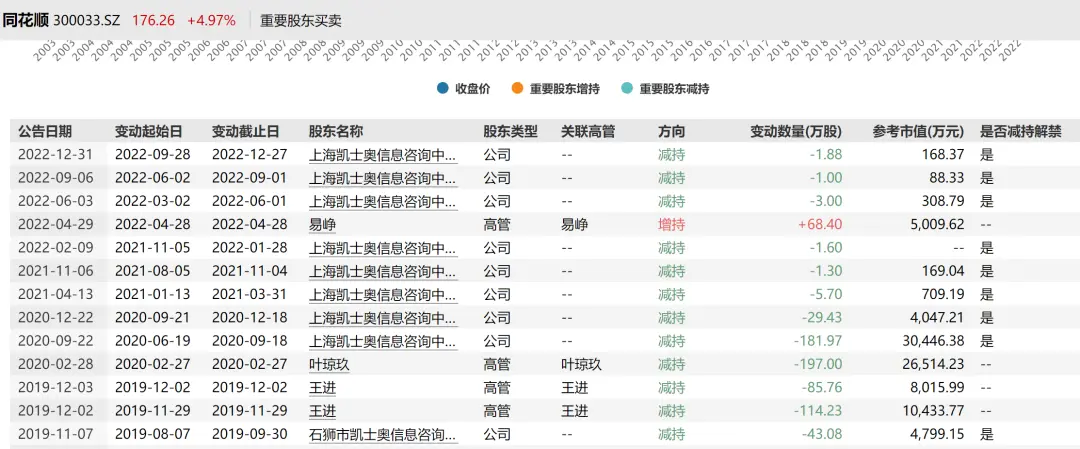The height and width of the screenshot is (449, 1080).
Task: Click the -114.23 change quantity value
Action: (819, 411)
